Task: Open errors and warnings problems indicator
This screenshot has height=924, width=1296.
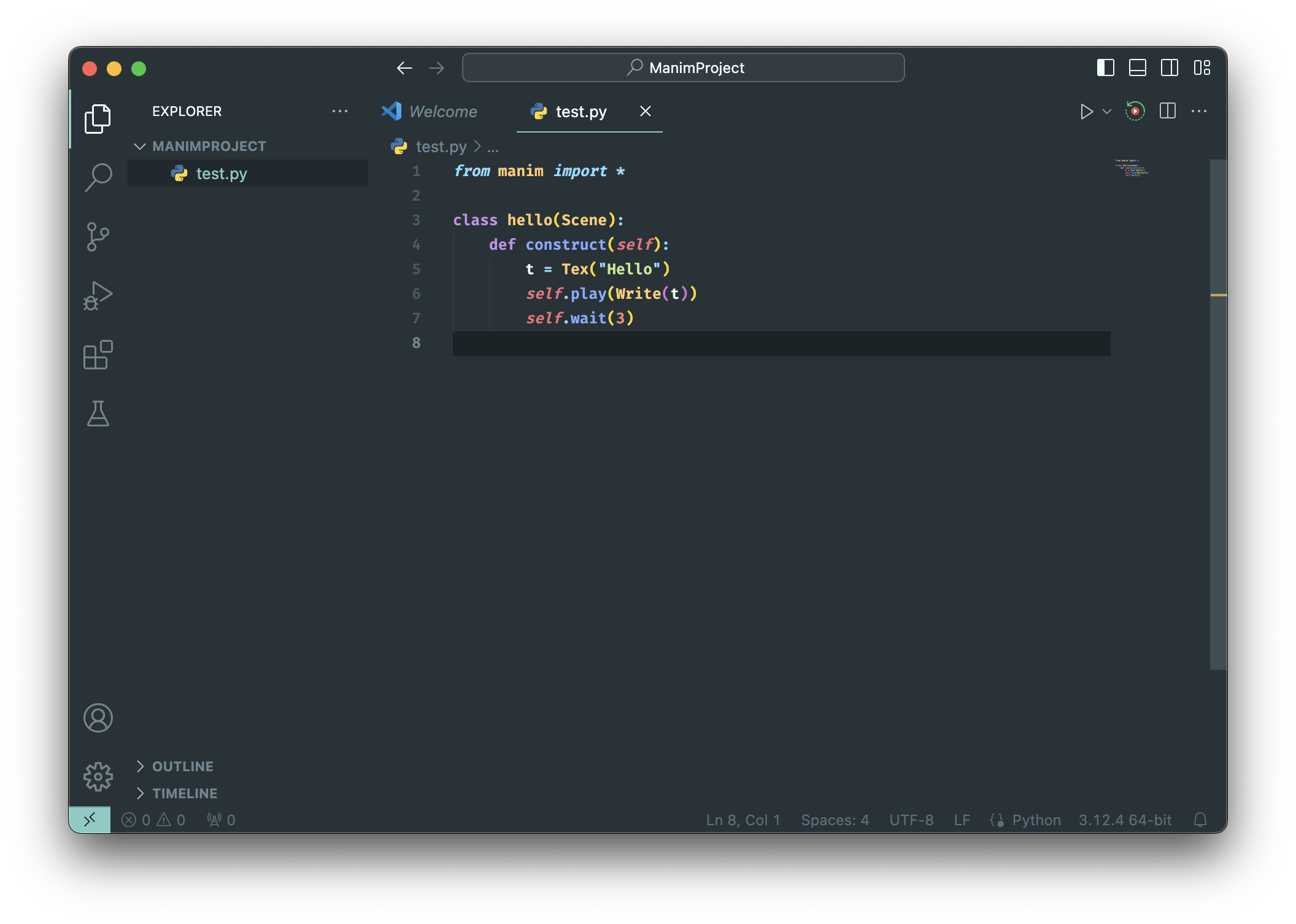Action: (x=153, y=820)
